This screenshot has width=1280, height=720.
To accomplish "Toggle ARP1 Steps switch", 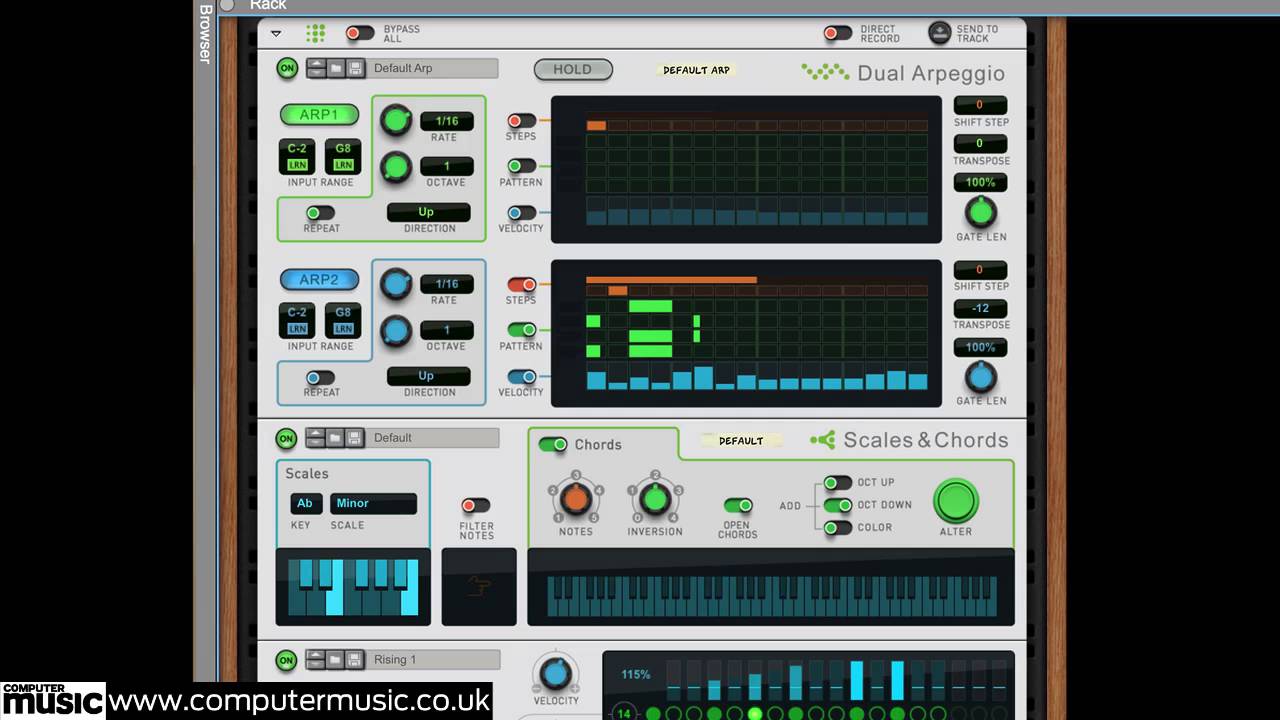I will pos(521,121).
